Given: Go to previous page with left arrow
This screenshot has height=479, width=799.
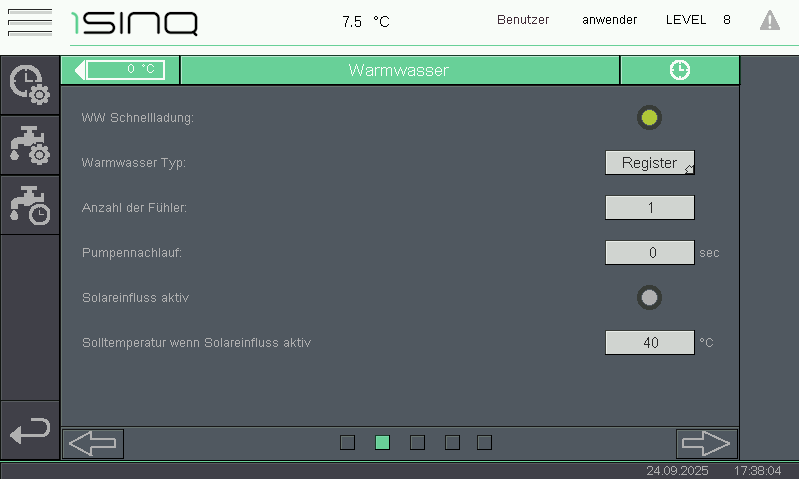Looking at the screenshot, I should 93,443.
